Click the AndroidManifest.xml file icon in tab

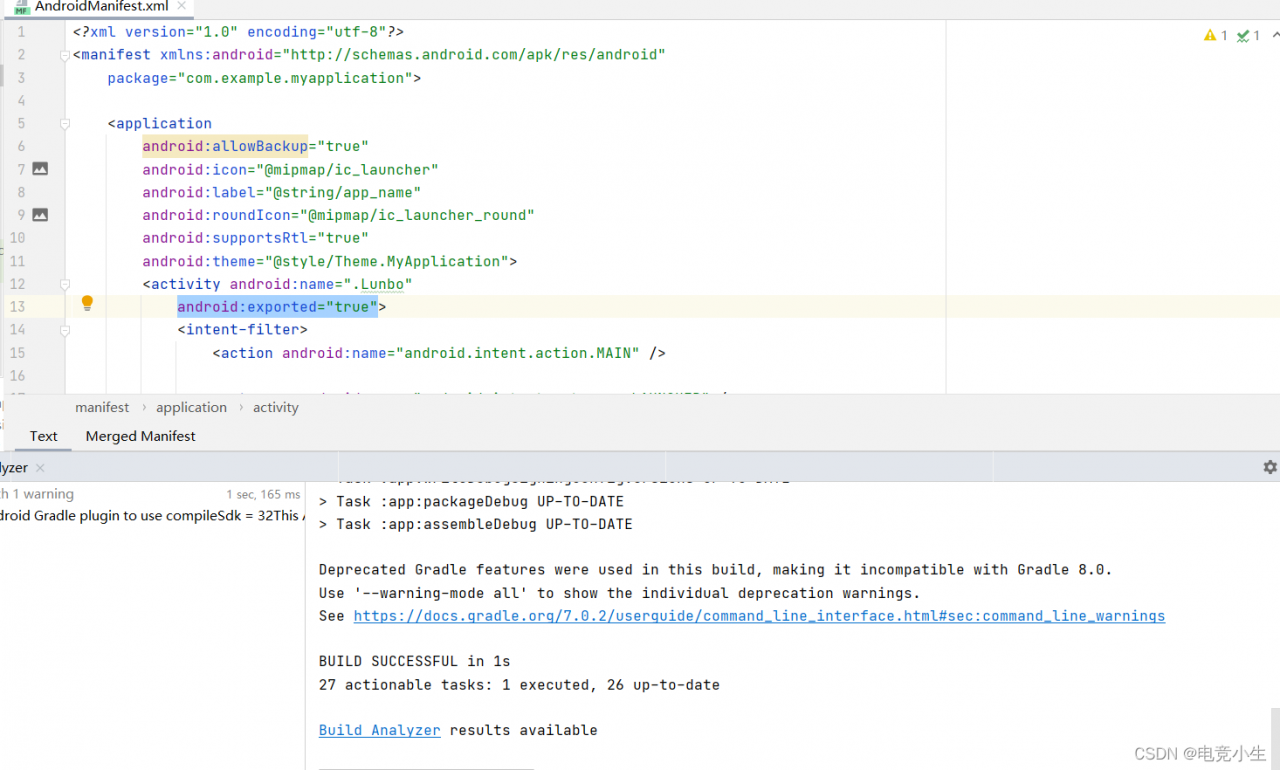click(21, 7)
